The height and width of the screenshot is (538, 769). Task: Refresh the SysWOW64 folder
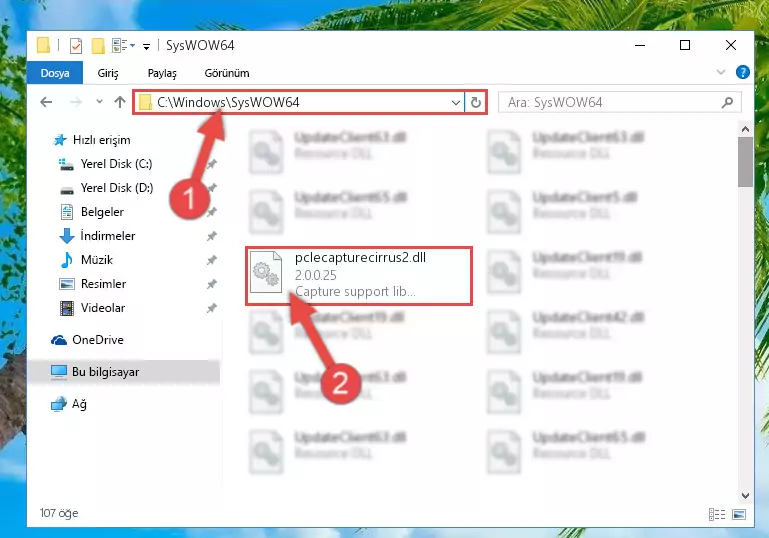tap(475, 102)
